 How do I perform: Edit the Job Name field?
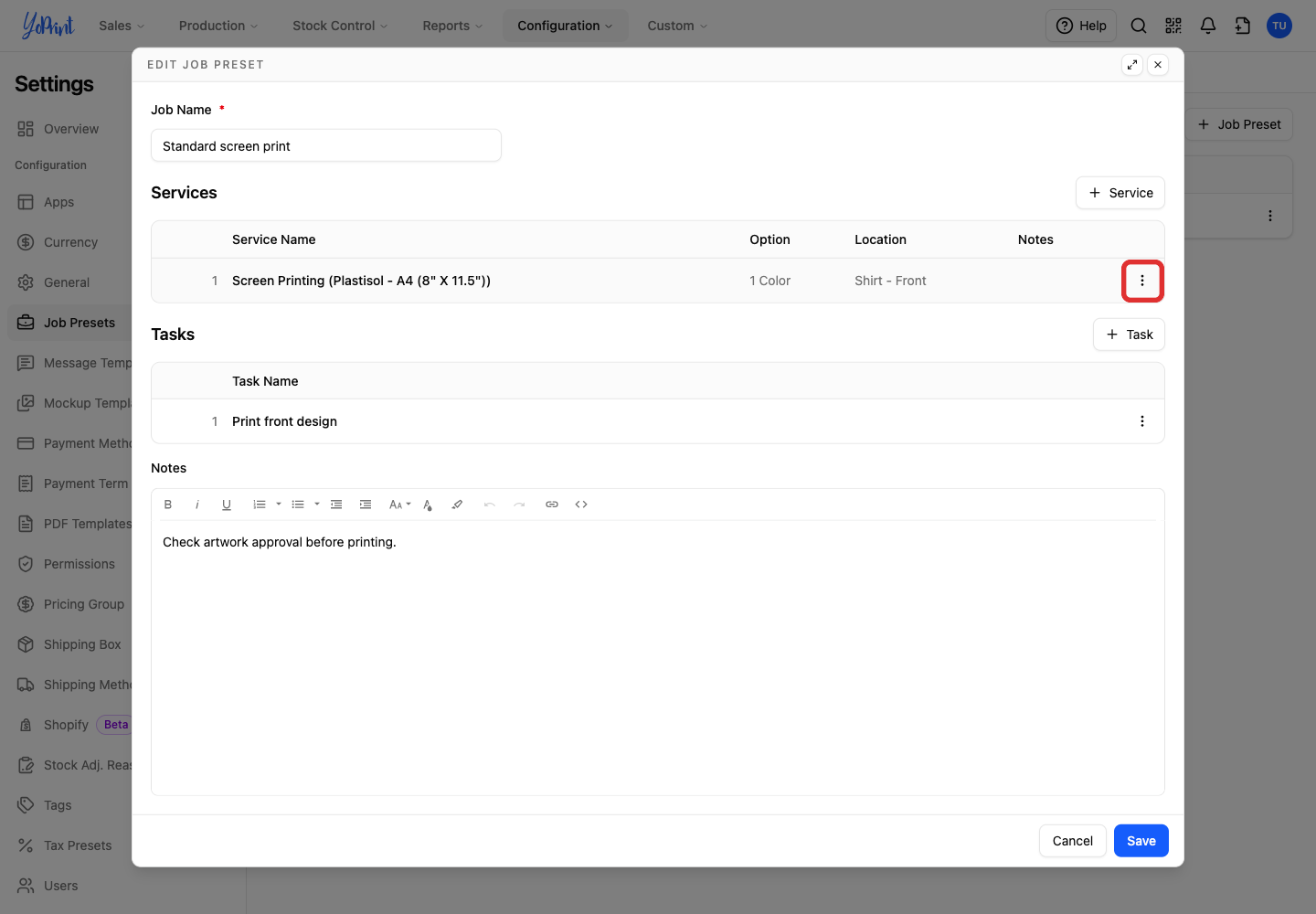326,145
